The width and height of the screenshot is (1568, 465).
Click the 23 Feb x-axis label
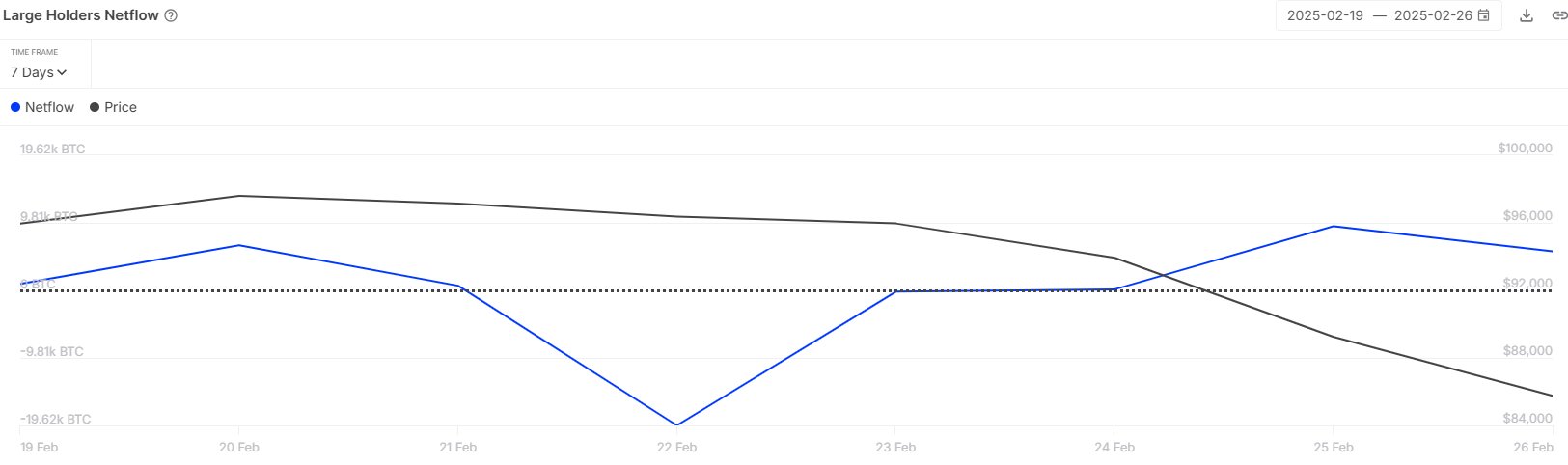(x=895, y=447)
